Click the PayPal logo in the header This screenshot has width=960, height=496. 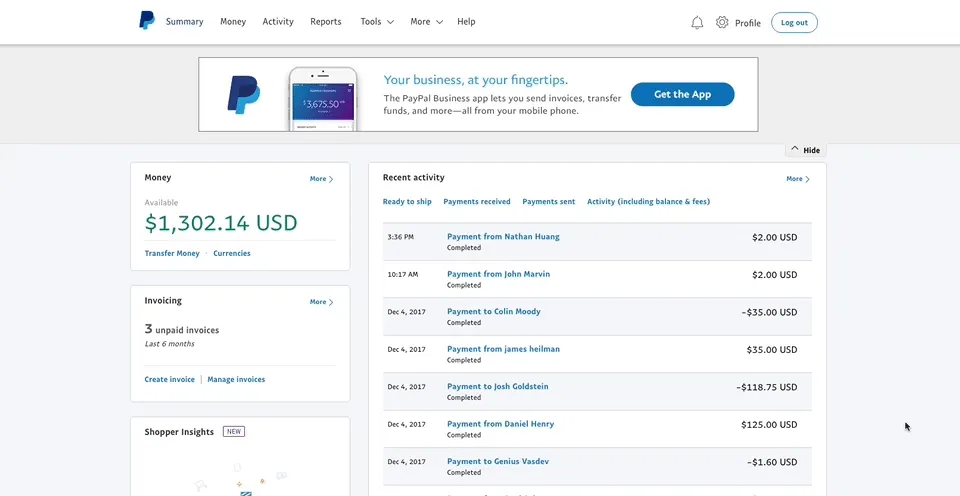point(146,21)
